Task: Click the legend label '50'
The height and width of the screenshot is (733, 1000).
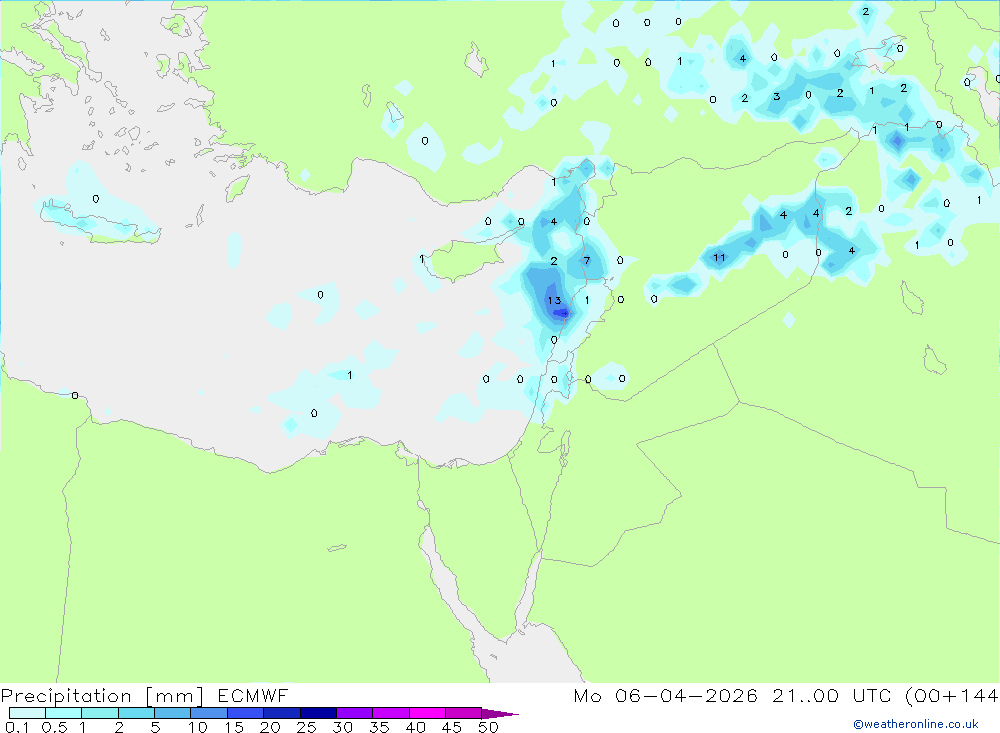Action: point(488,727)
